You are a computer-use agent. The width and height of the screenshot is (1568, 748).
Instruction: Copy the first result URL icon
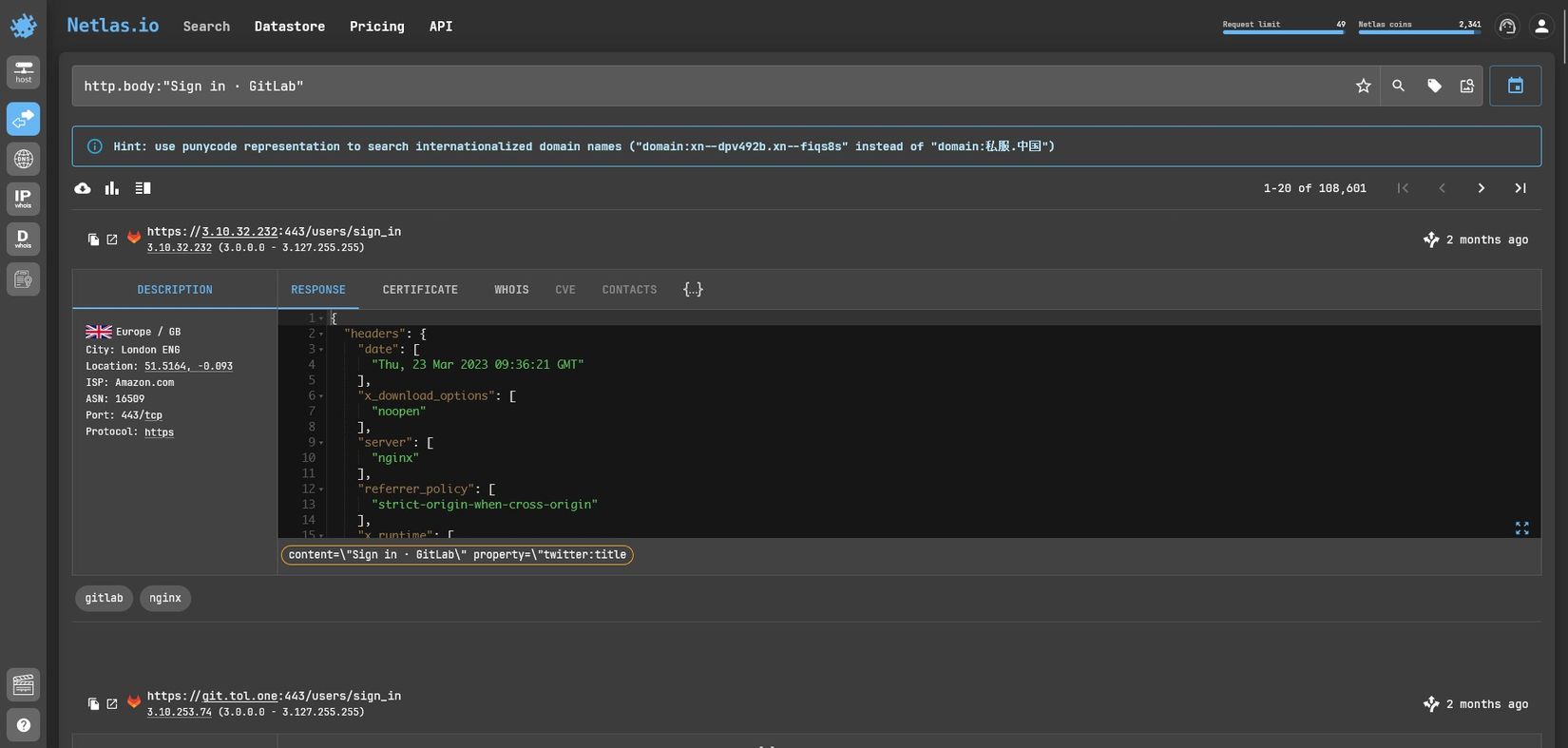point(93,240)
